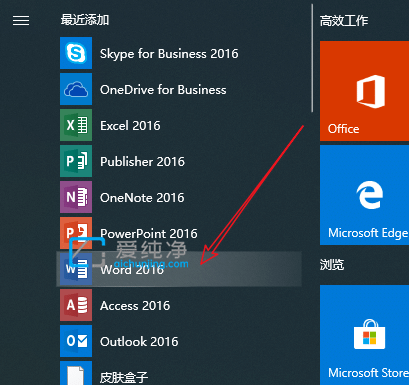
Task: Open the Office tile
Action: [364, 91]
